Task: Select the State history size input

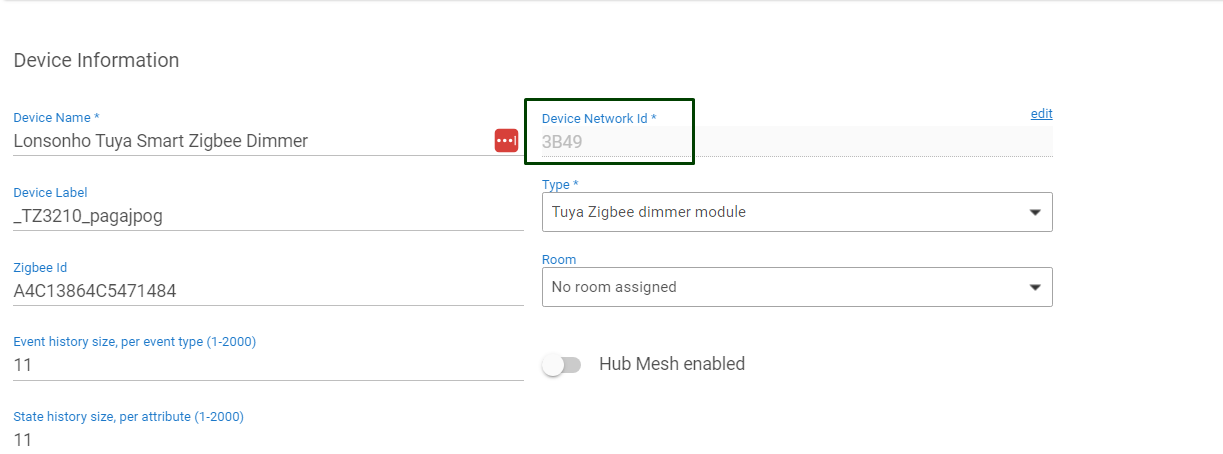Action: click(250, 440)
